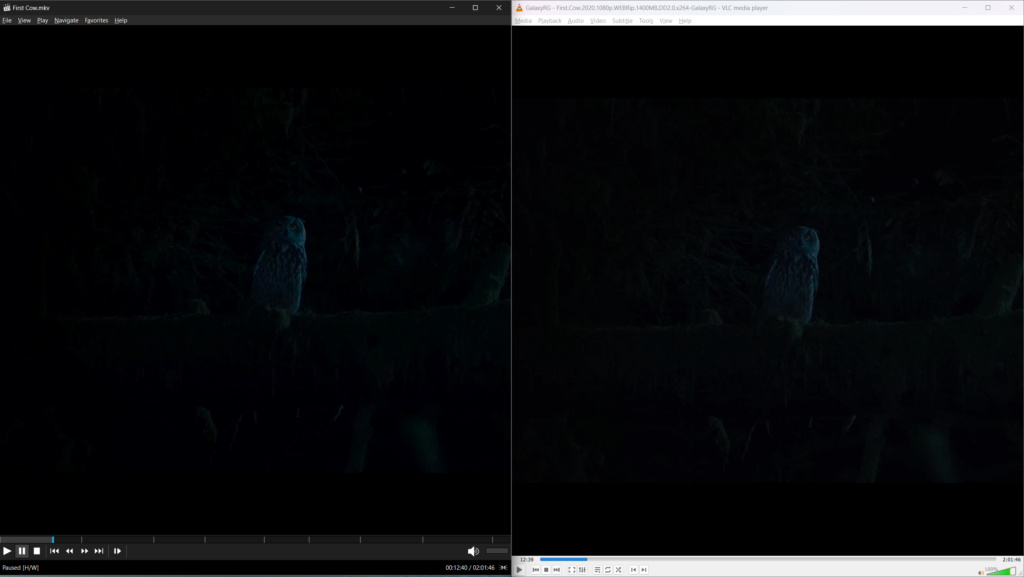Open the Play menu in MPC-HC
This screenshot has height=577, width=1024.
[x=42, y=20]
